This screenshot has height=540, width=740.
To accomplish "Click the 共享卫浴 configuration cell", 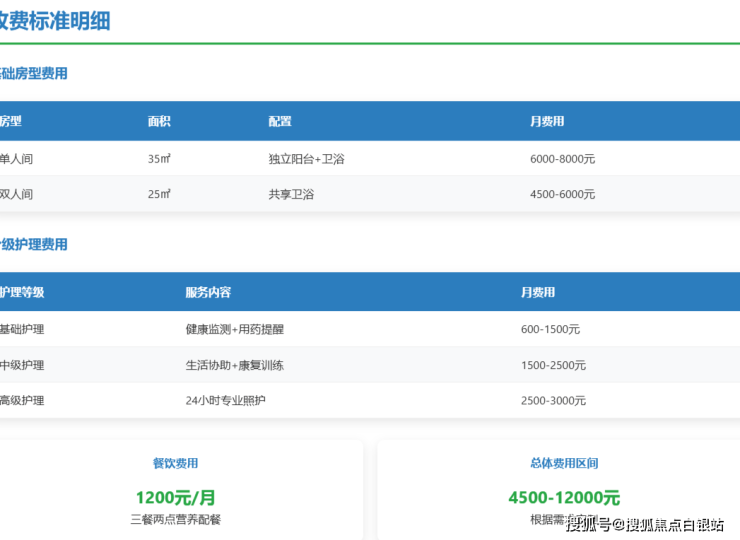I will tap(291, 194).
